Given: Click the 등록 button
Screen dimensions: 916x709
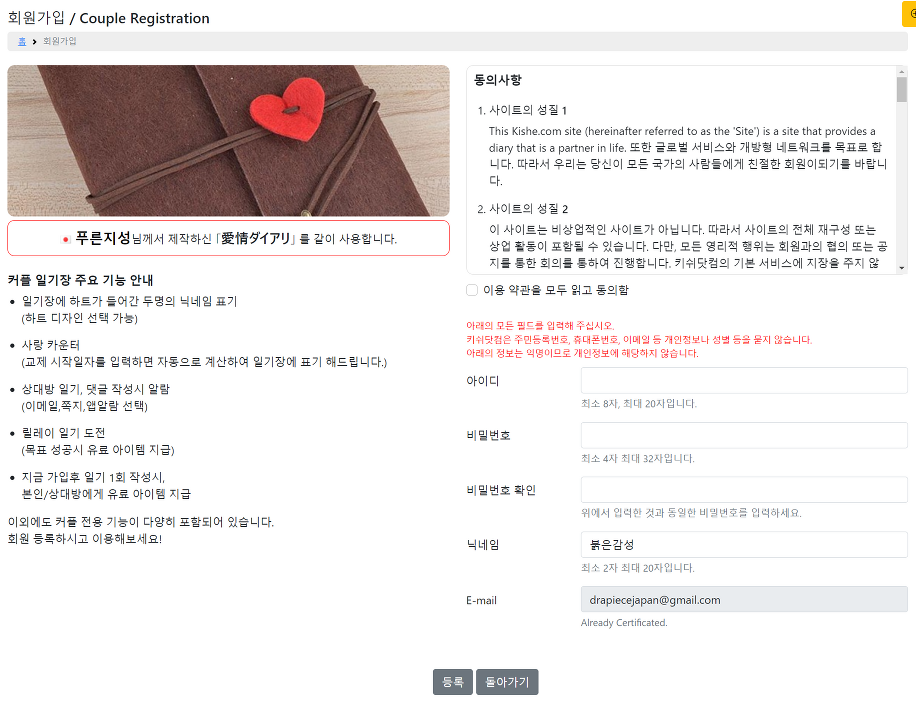Looking at the screenshot, I should pyautogui.click(x=453, y=682).
